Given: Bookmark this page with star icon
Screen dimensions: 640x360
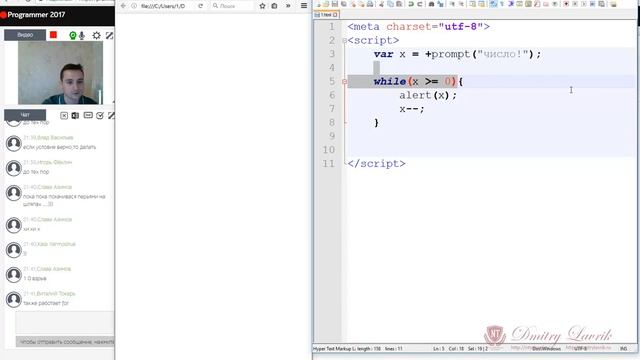Looking at the screenshot, I should tap(262, 6).
